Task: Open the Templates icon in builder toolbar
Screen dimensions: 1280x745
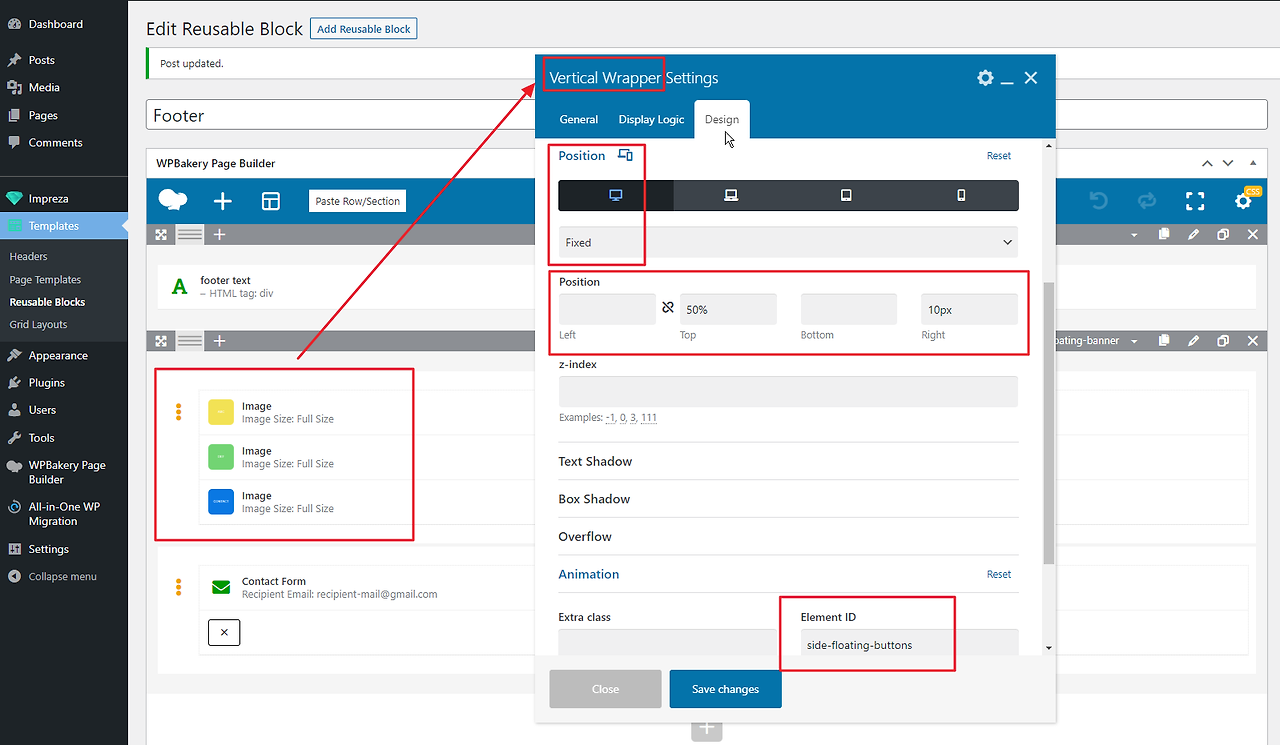Action: tap(271, 201)
